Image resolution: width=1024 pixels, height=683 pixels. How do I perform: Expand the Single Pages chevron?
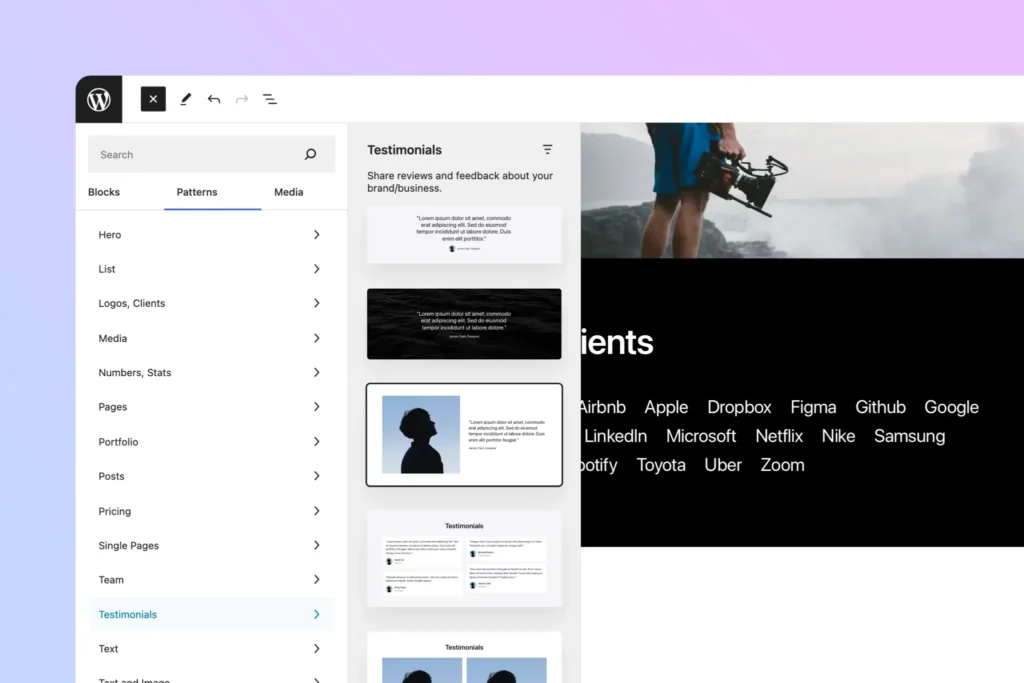point(316,545)
